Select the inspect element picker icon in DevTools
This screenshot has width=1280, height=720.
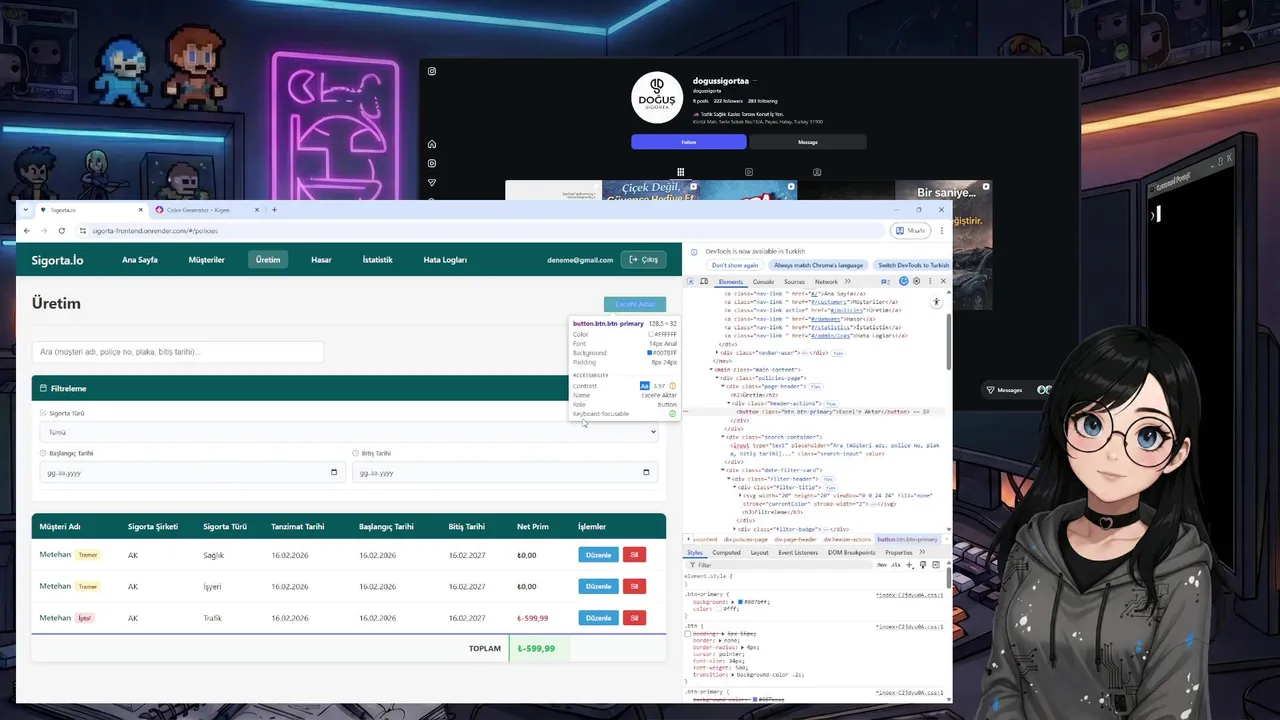click(x=690, y=281)
